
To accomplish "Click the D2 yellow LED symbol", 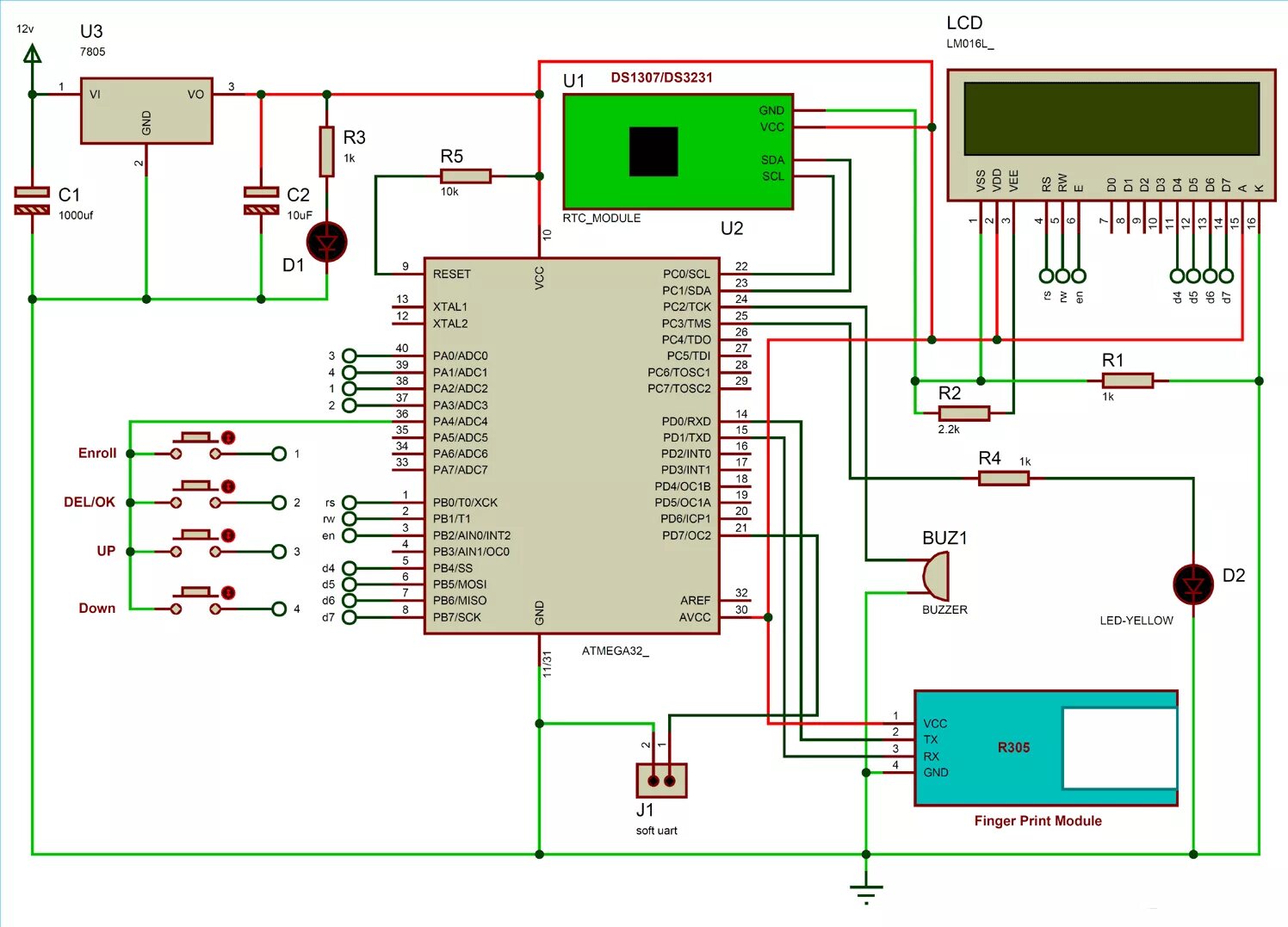I will (x=1193, y=584).
